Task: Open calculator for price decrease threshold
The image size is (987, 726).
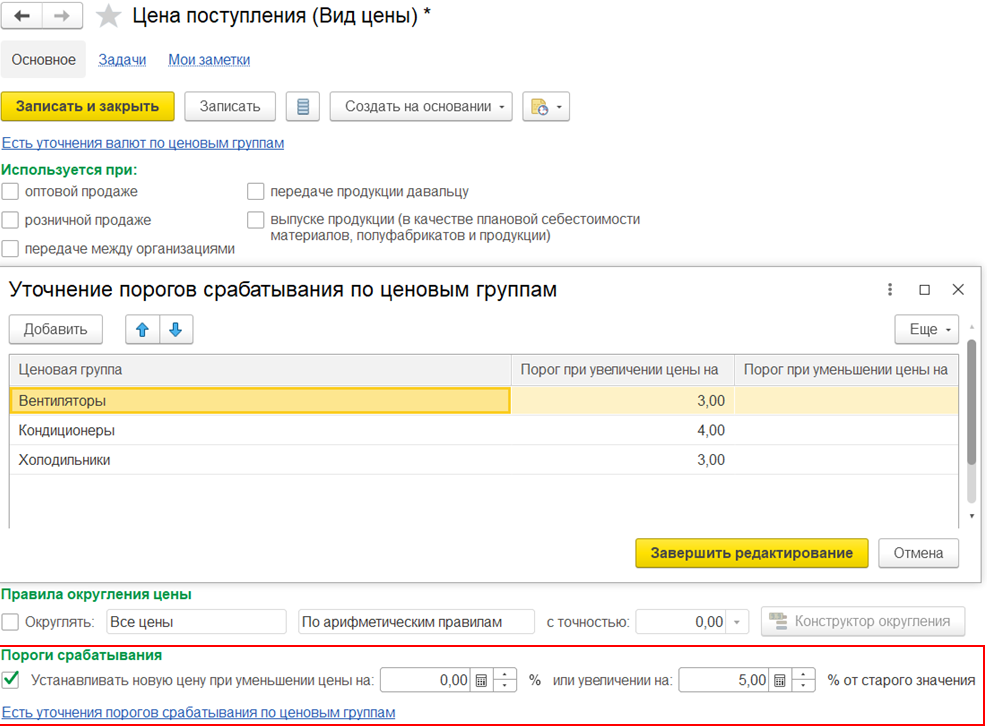Action: [481, 680]
